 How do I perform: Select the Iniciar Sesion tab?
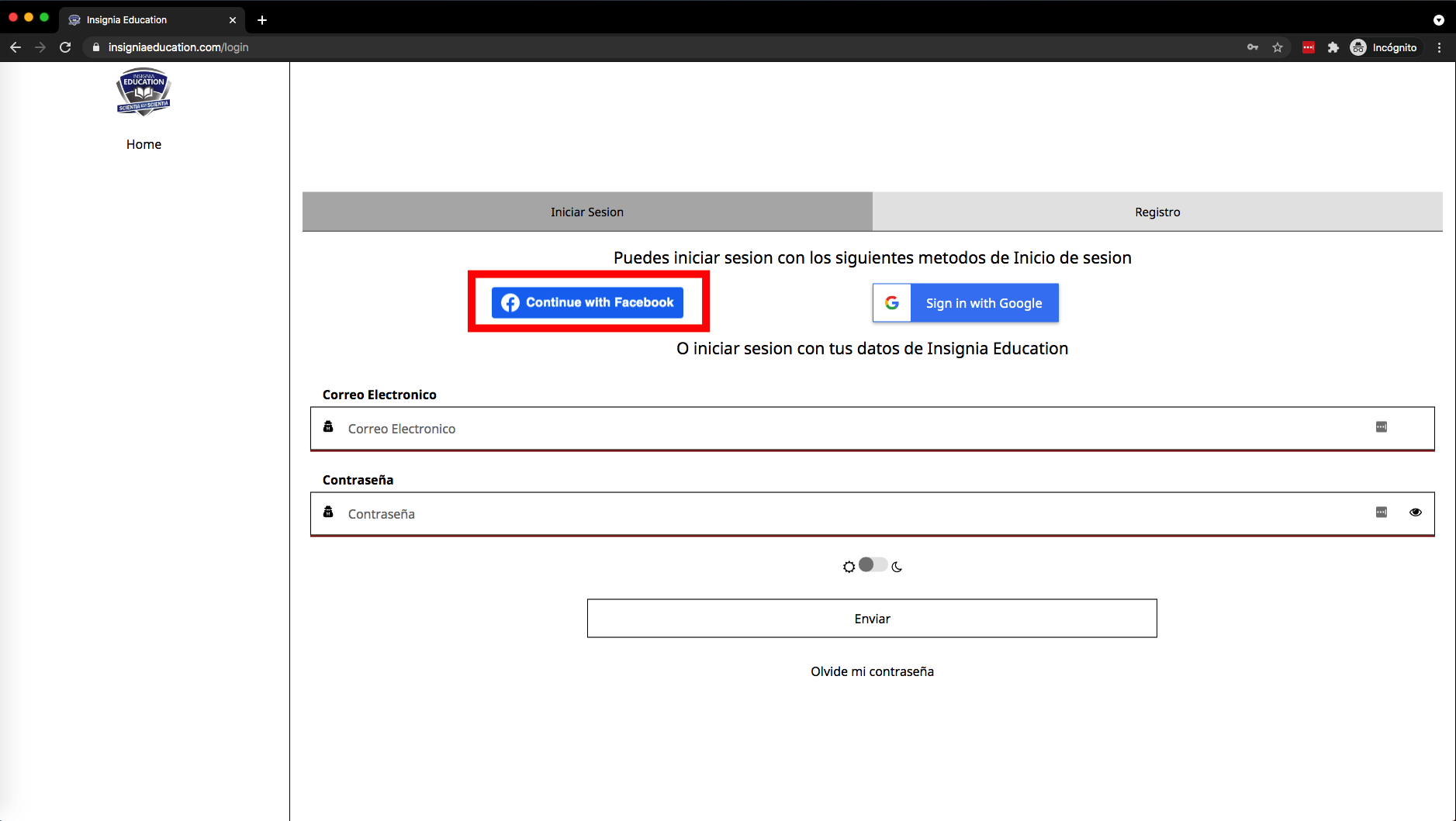(x=586, y=212)
